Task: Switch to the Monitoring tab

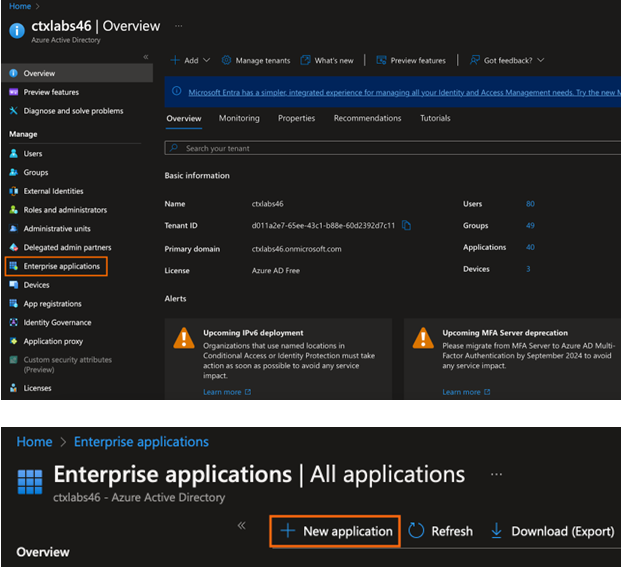Action: coord(239,118)
